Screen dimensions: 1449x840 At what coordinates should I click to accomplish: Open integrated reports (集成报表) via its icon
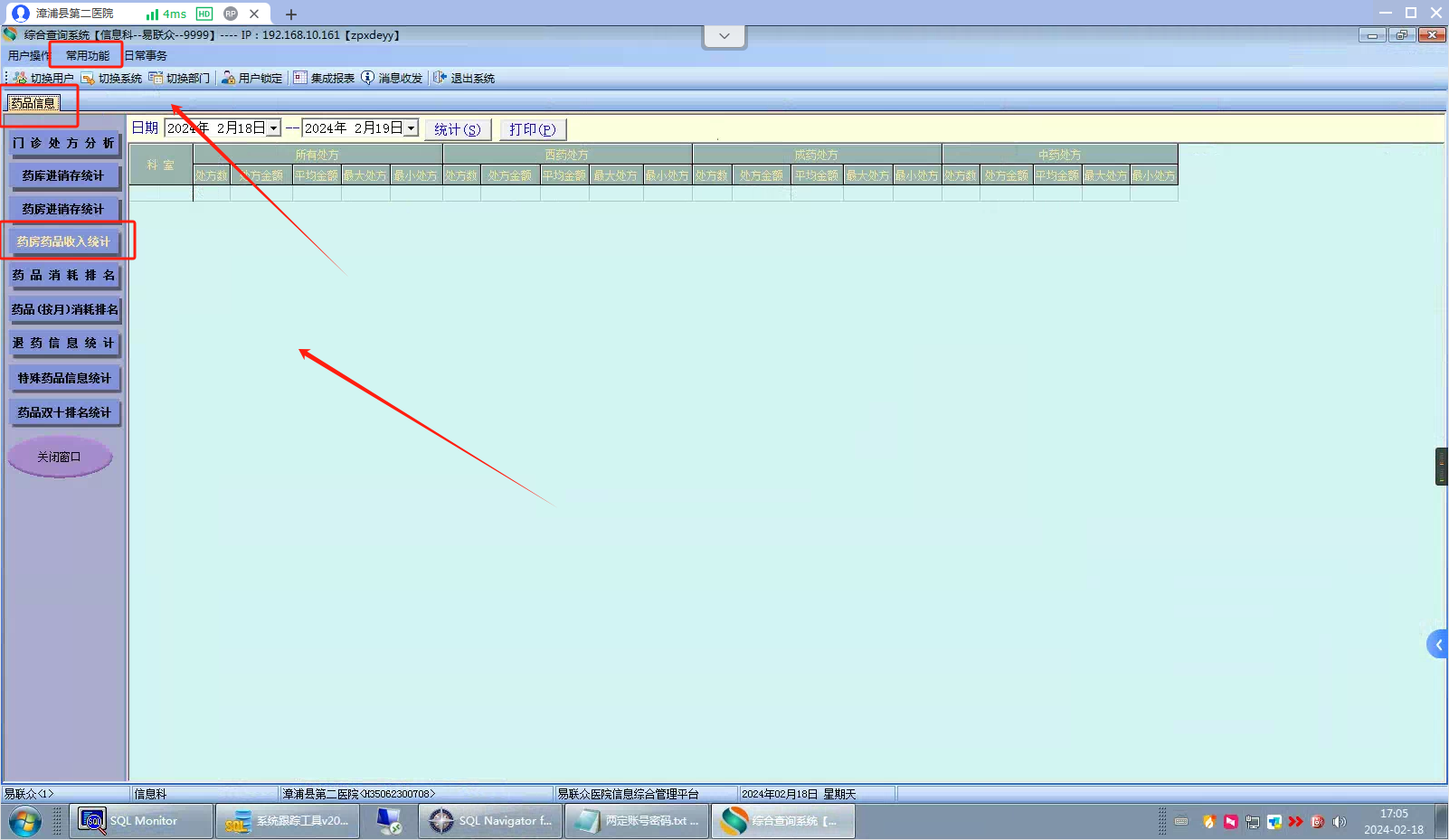[x=300, y=78]
